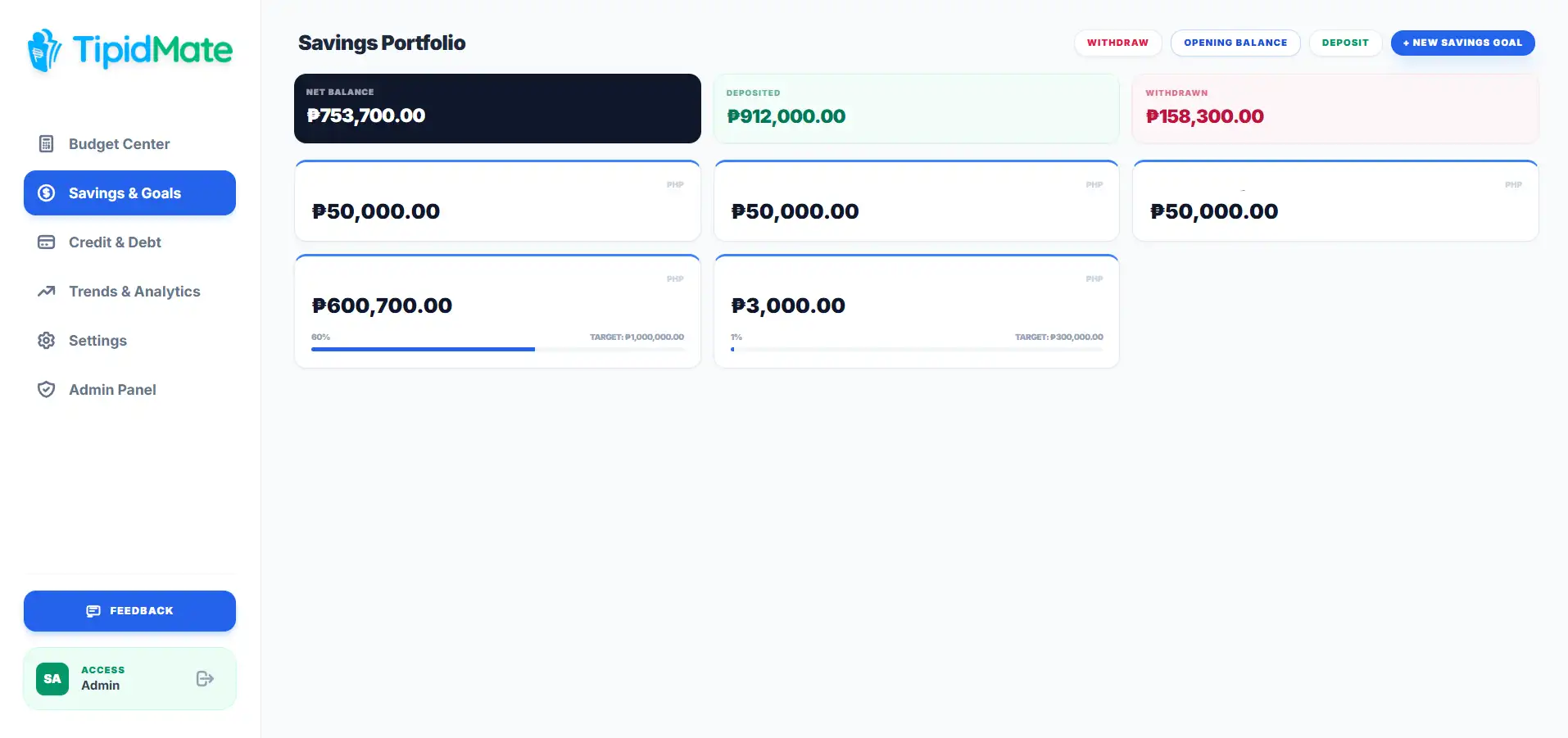
Task: Click the Savings & Goals coin icon
Action: [x=47, y=193]
